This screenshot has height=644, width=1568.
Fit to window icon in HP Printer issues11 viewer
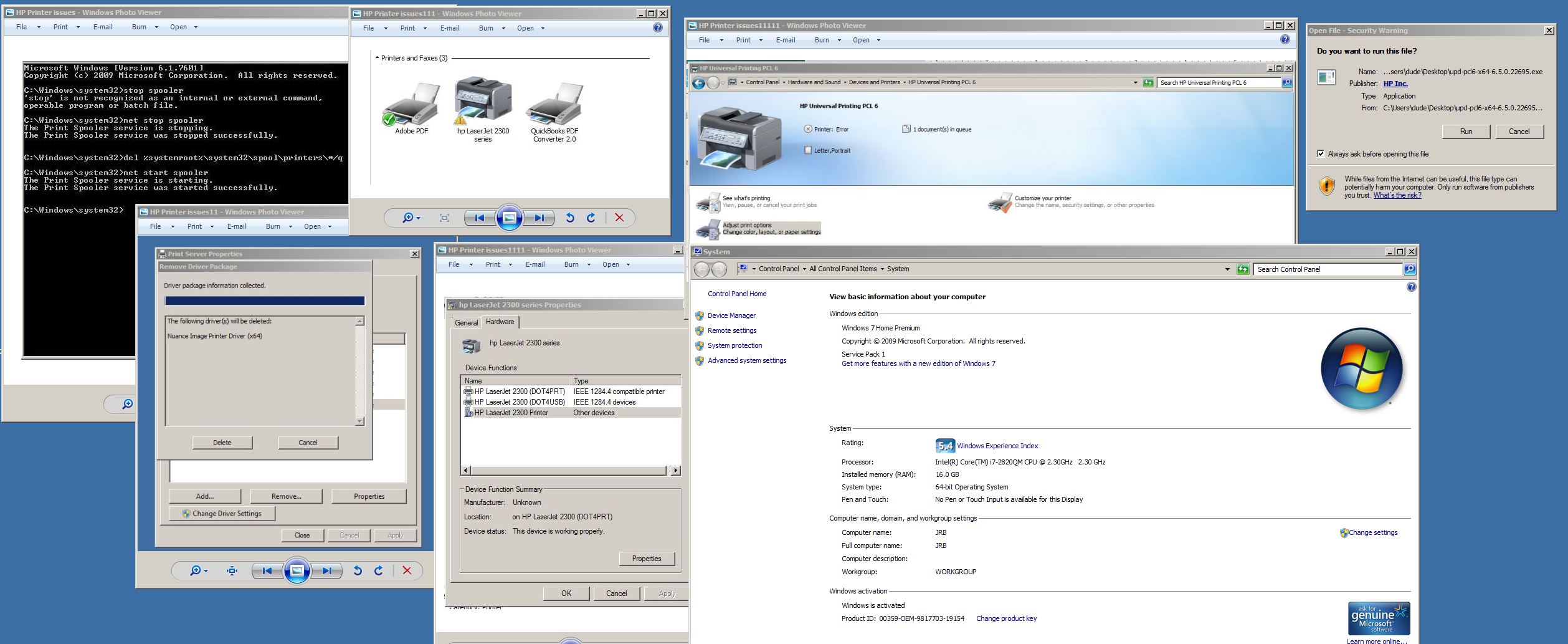[x=232, y=570]
